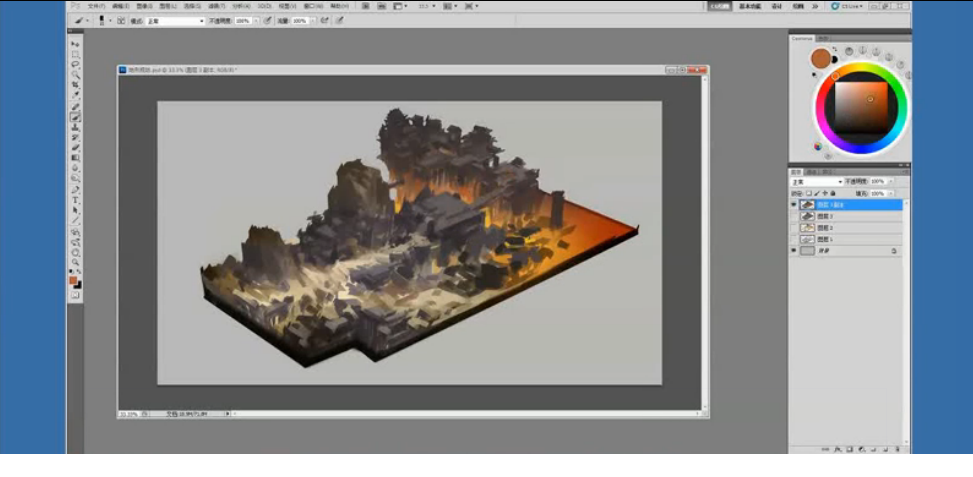973x477 pixels.
Task: Switch to the 路径 tab
Action: (827, 172)
